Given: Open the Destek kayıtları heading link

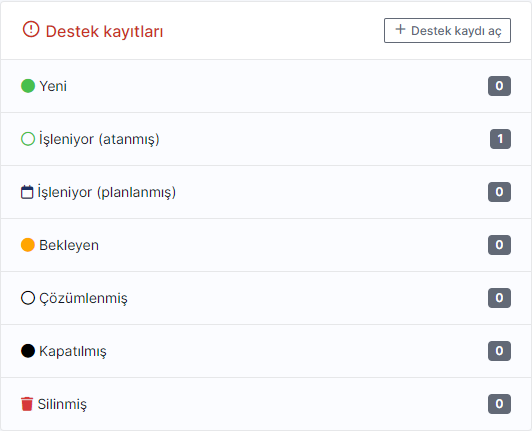Looking at the screenshot, I should pos(104,31).
